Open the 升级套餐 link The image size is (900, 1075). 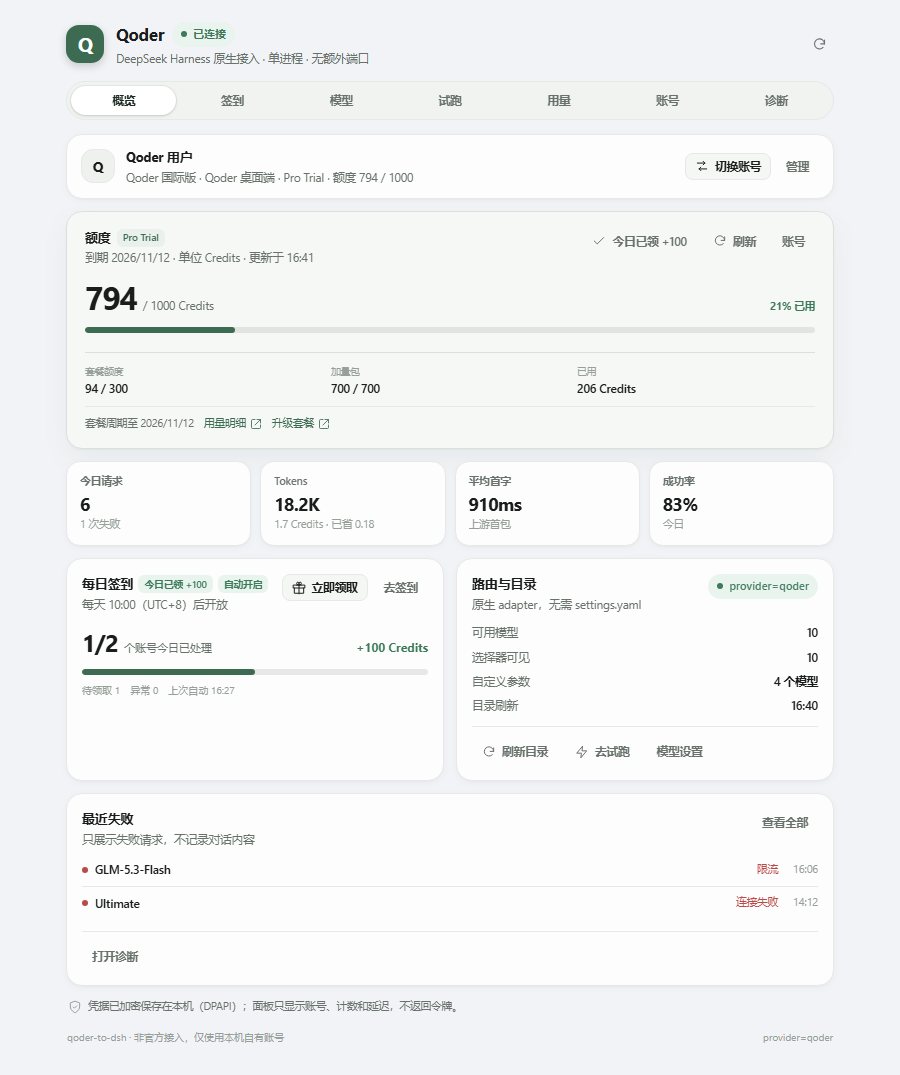(x=300, y=423)
